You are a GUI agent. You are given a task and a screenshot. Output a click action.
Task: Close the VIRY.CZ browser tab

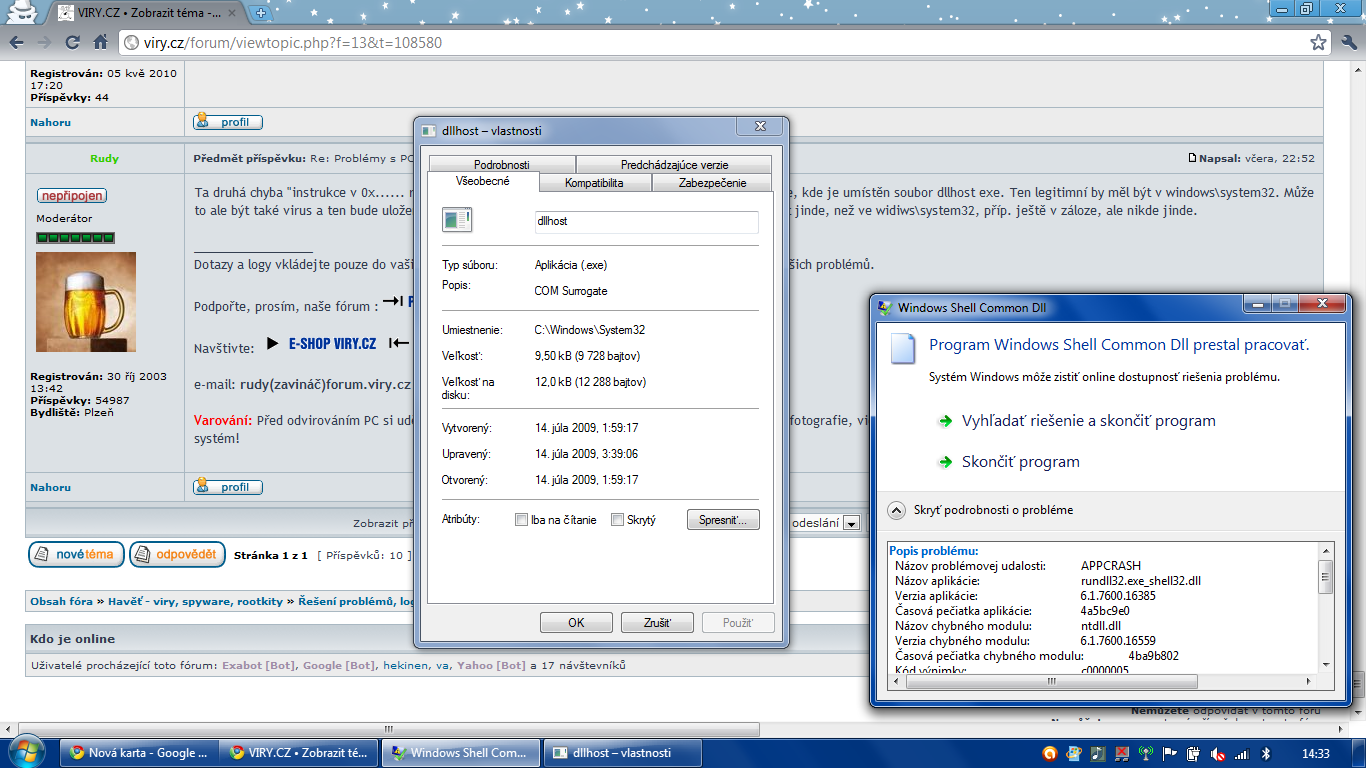234,14
